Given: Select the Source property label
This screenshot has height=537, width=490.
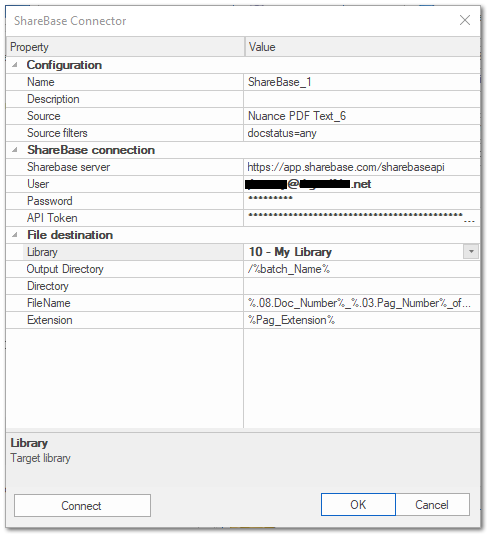Looking at the screenshot, I should pos(43,116).
